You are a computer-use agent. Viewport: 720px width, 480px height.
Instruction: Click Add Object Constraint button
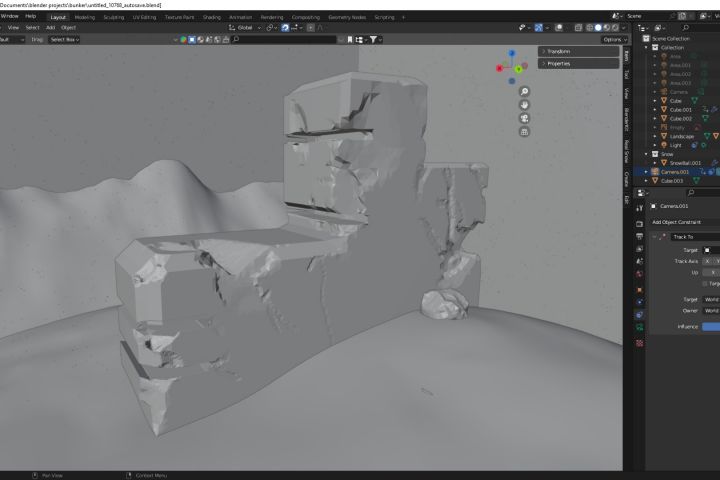point(676,222)
